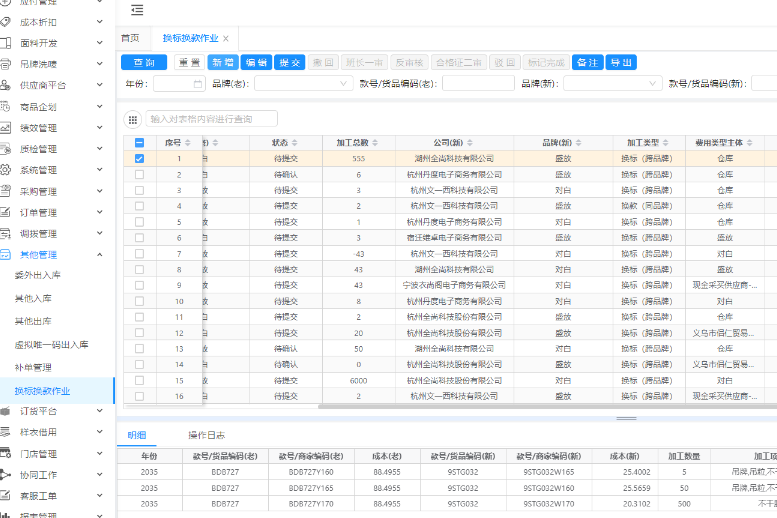Image resolution: width=777 pixels, height=518 pixels.
Task: Open the 品牌(新) dropdown
Action: point(610,84)
